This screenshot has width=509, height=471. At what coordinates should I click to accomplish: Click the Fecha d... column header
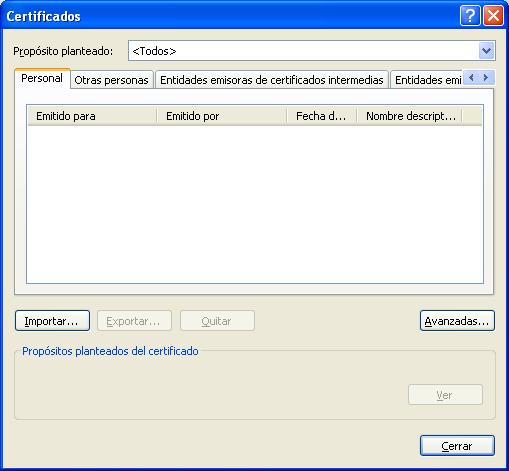click(x=322, y=116)
